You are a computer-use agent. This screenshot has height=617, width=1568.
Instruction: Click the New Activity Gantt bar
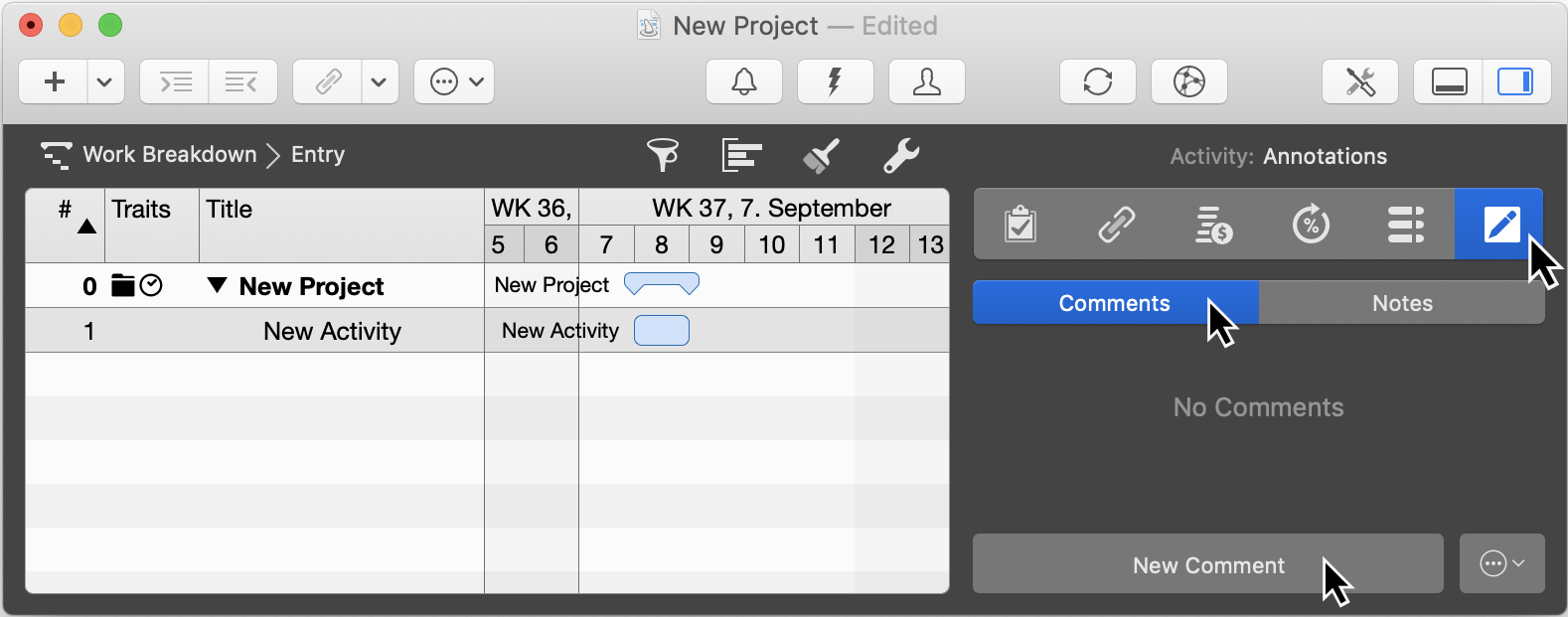coord(661,331)
